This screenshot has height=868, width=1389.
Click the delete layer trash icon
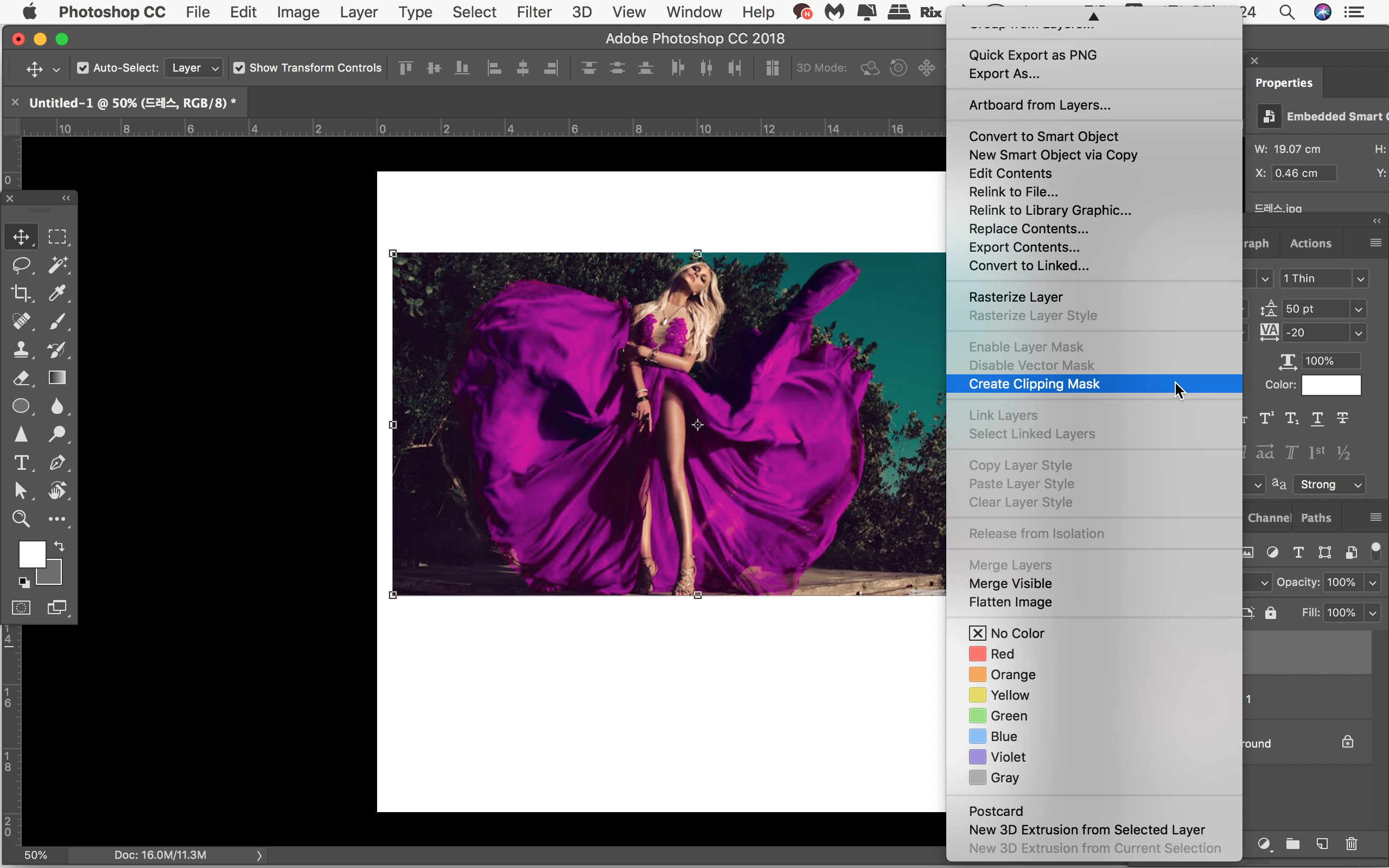coord(1352,844)
